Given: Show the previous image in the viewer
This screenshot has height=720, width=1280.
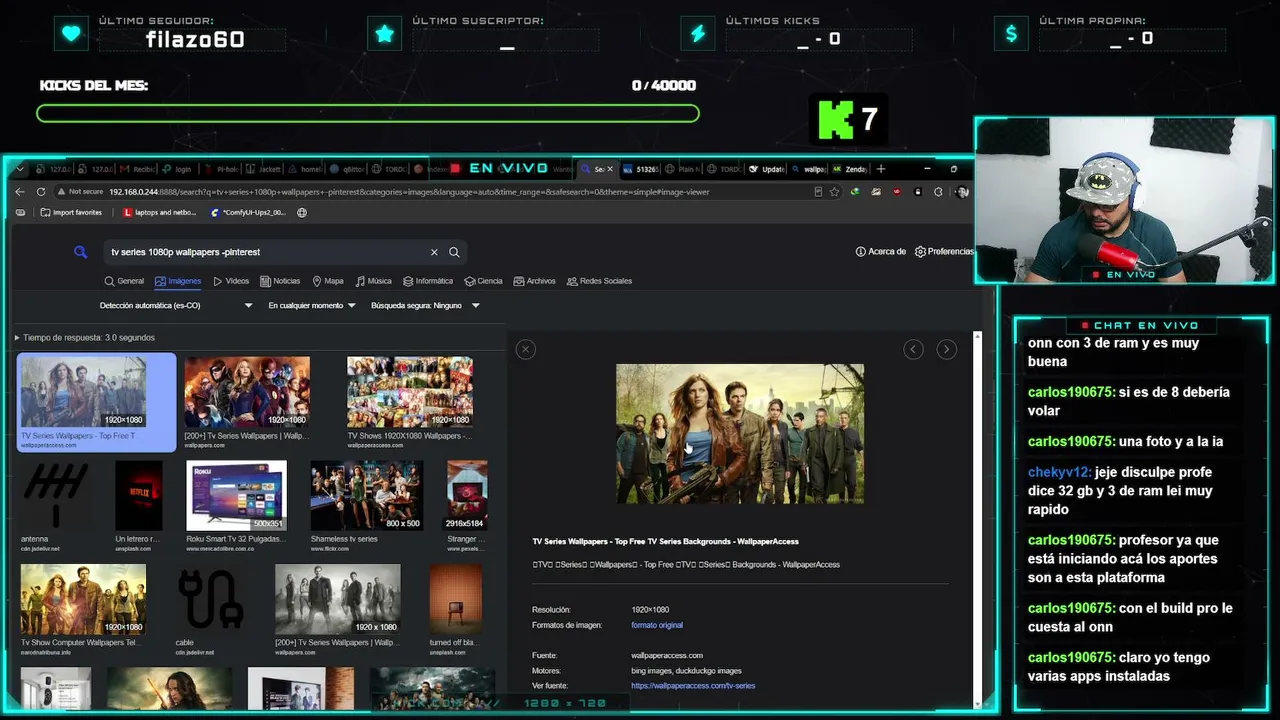Looking at the screenshot, I should point(913,349).
